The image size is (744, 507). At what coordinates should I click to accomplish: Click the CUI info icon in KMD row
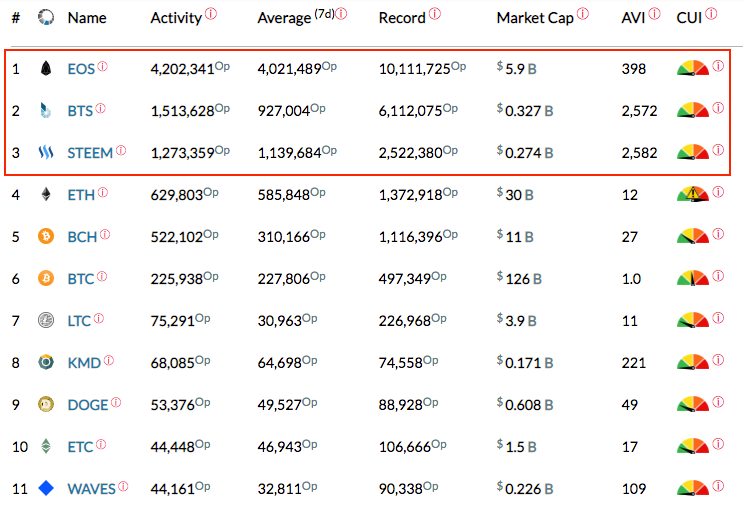[x=718, y=360]
